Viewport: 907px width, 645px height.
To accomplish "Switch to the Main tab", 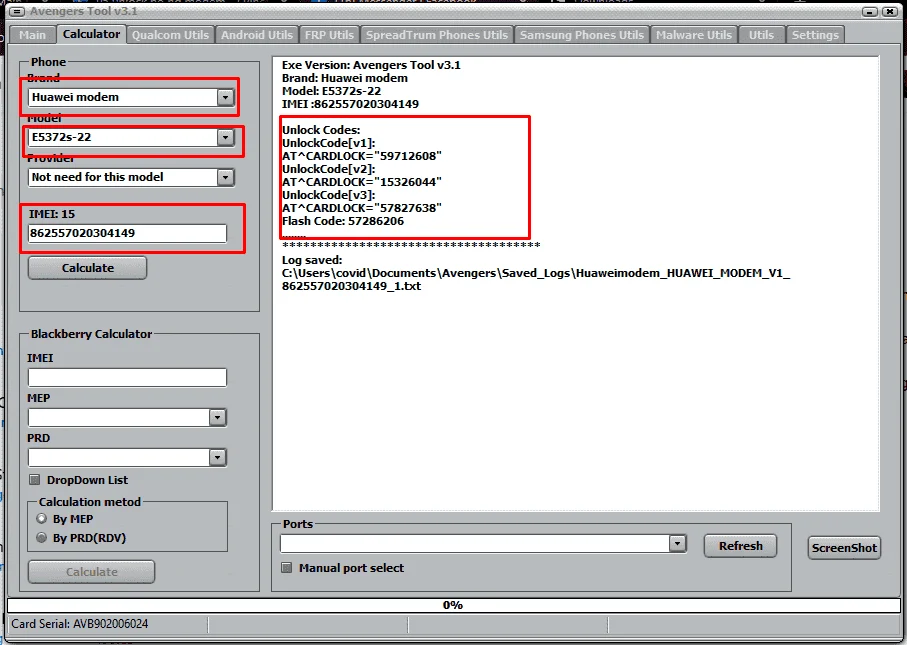I will [32, 35].
